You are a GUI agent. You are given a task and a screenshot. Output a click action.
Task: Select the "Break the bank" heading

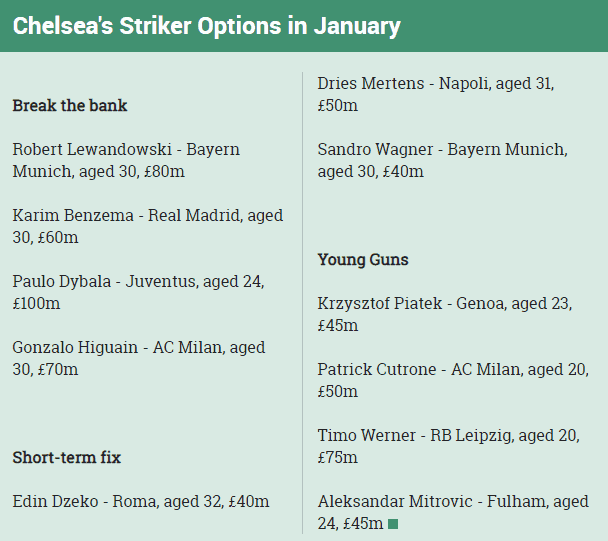70,105
